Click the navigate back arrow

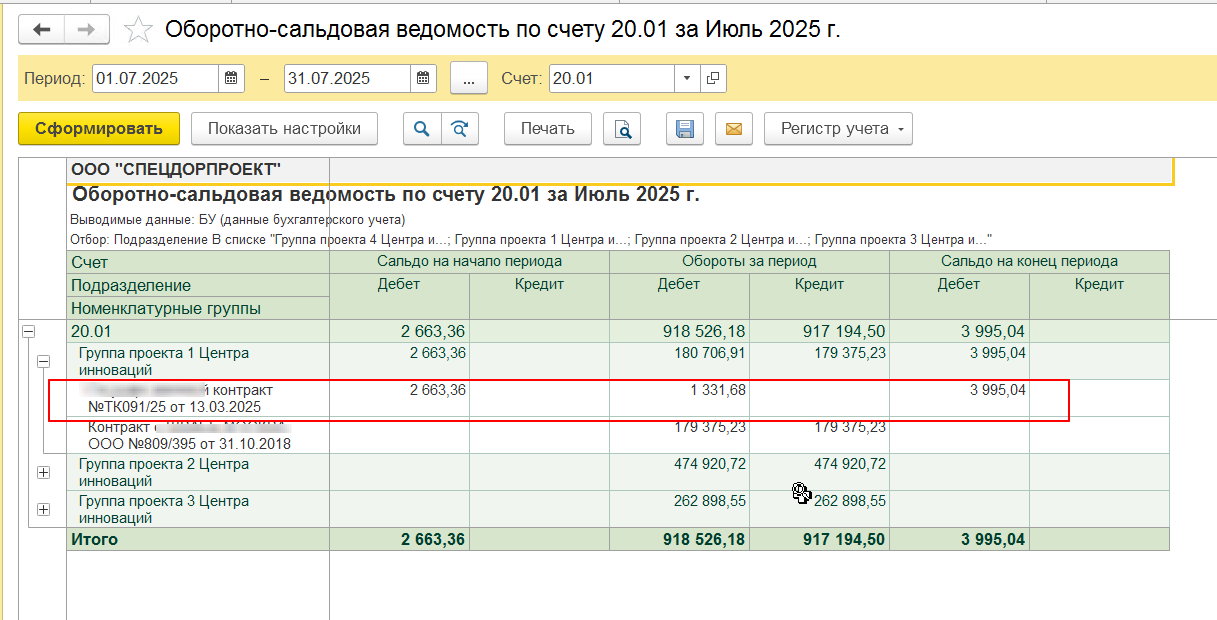41,29
